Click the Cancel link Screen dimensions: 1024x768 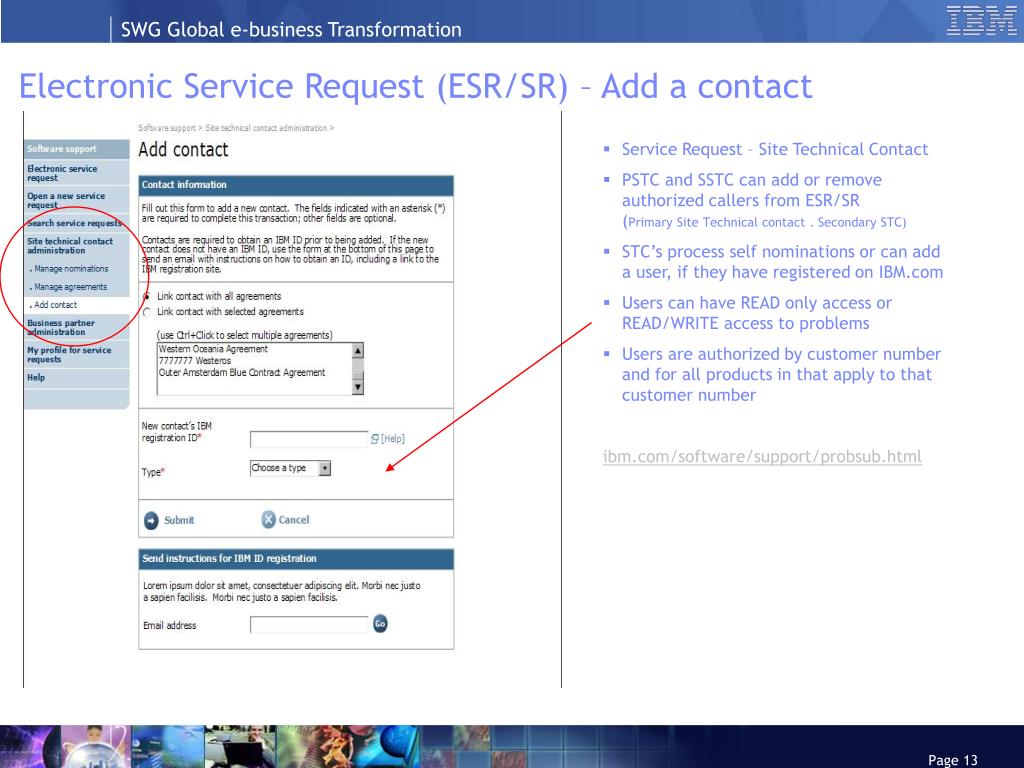click(294, 520)
